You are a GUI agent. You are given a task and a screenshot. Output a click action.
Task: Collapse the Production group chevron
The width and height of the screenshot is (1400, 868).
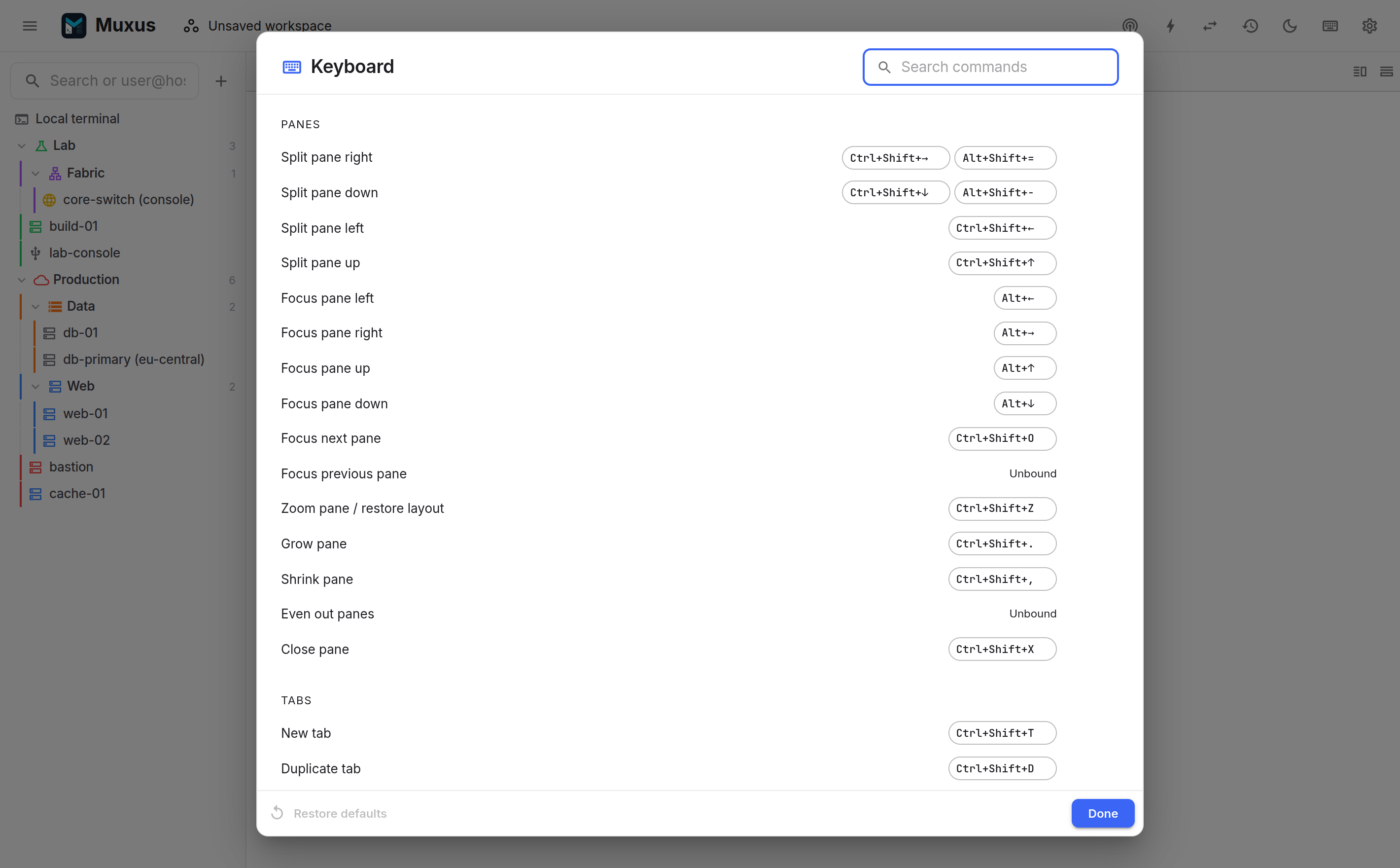22,280
